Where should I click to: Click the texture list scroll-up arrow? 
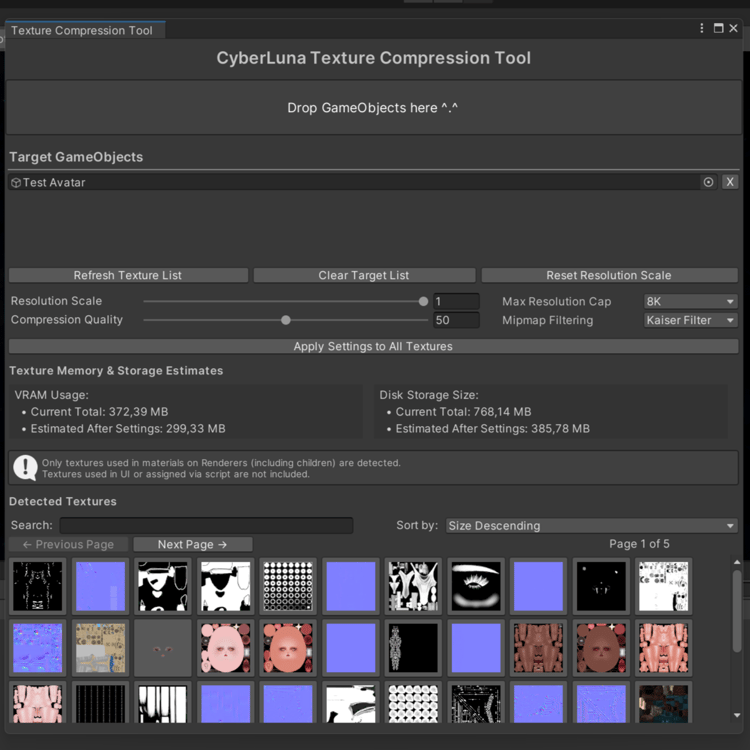click(x=737, y=562)
